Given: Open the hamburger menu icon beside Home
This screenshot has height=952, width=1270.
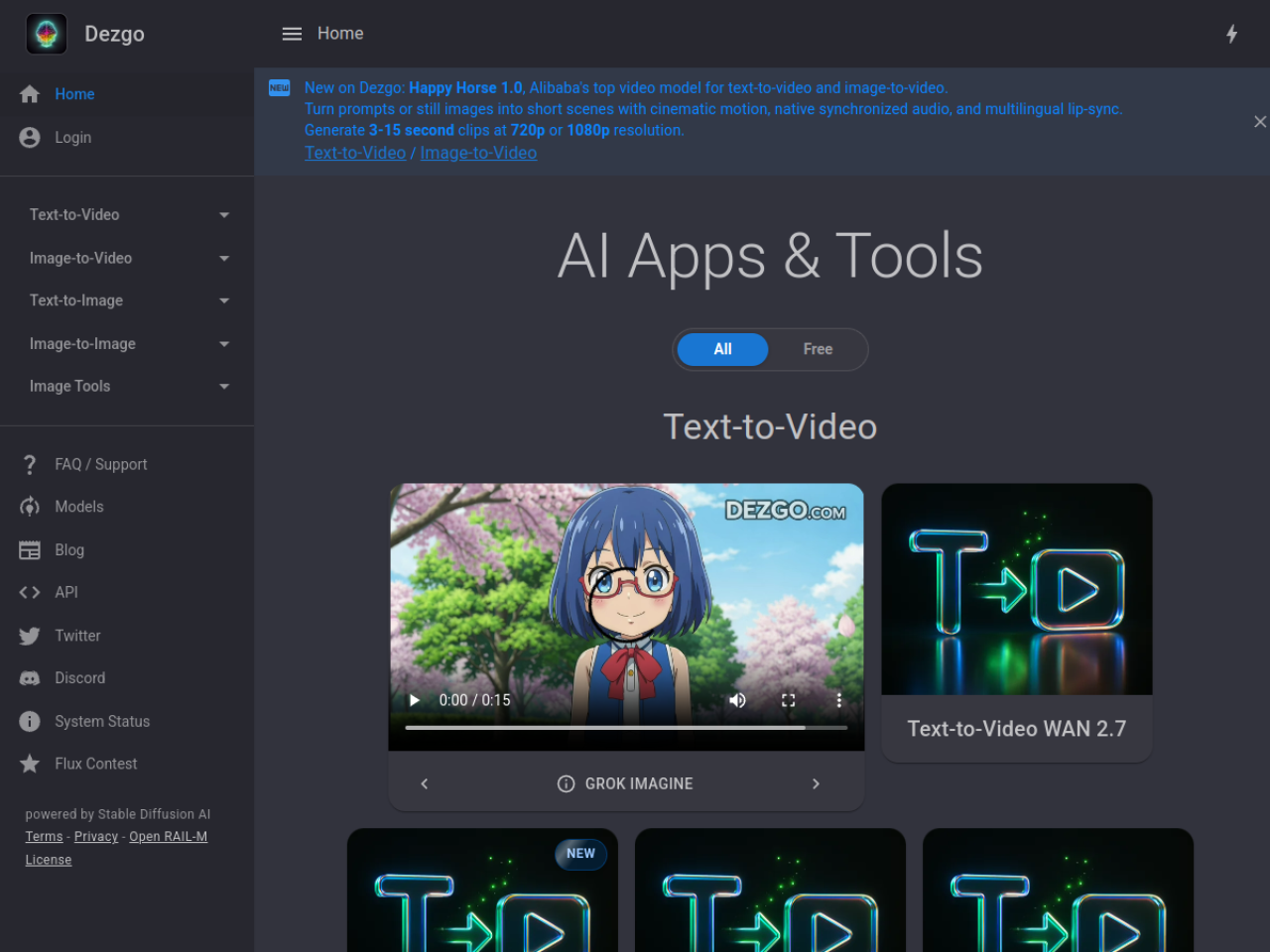Looking at the screenshot, I should pos(292,34).
